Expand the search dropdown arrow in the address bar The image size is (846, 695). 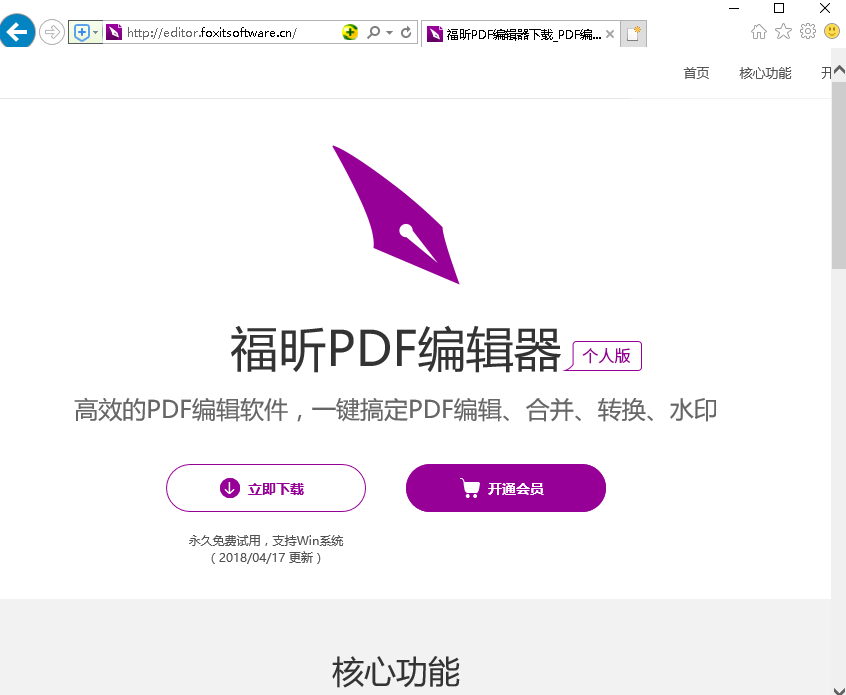(x=390, y=32)
